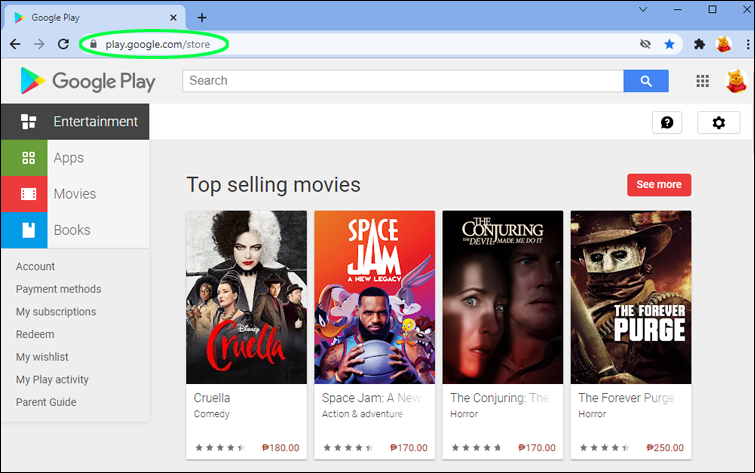The height and width of the screenshot is (473, 755).
Task: Open the tab search chevron in title bar
Action: pos(643,10)
